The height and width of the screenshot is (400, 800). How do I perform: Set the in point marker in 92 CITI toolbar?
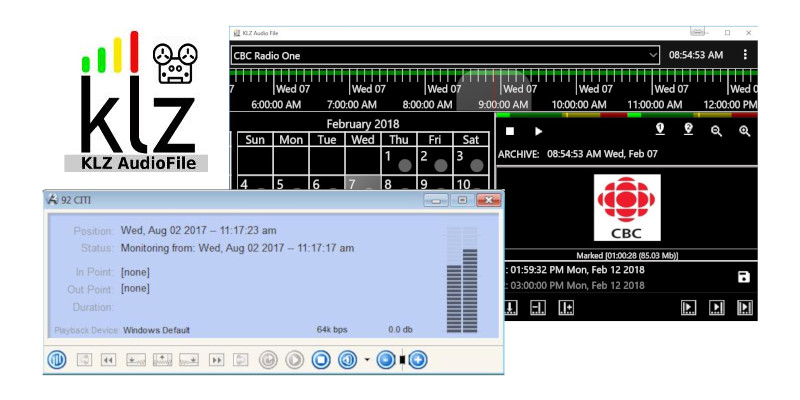tap(136, 360)
